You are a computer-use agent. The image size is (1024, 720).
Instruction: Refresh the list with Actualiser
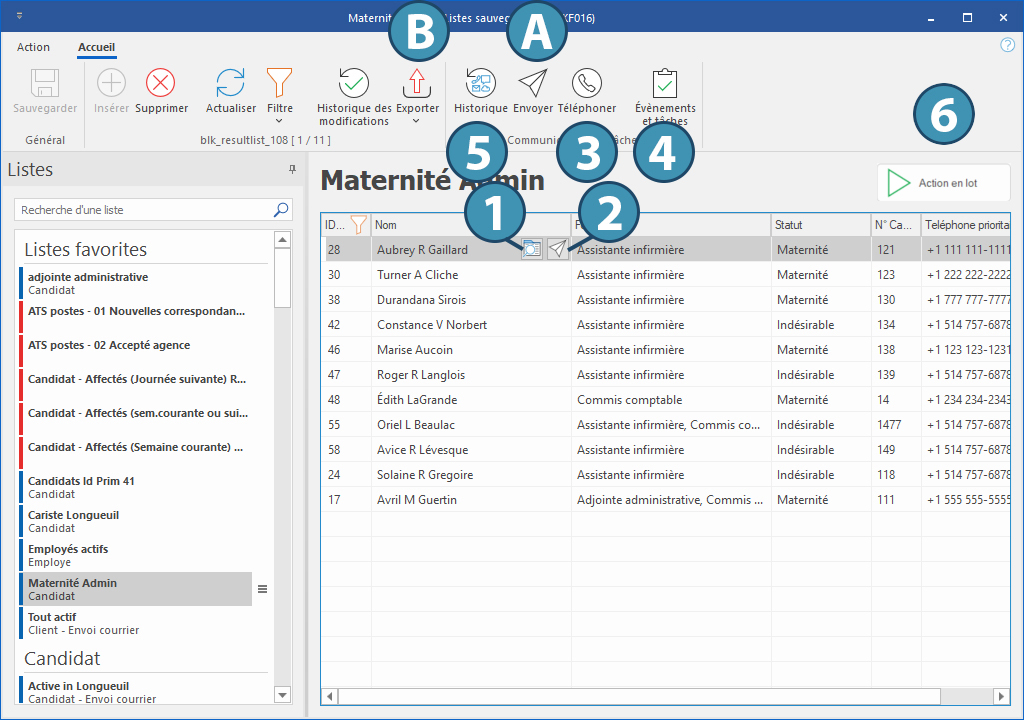point(231,83)
